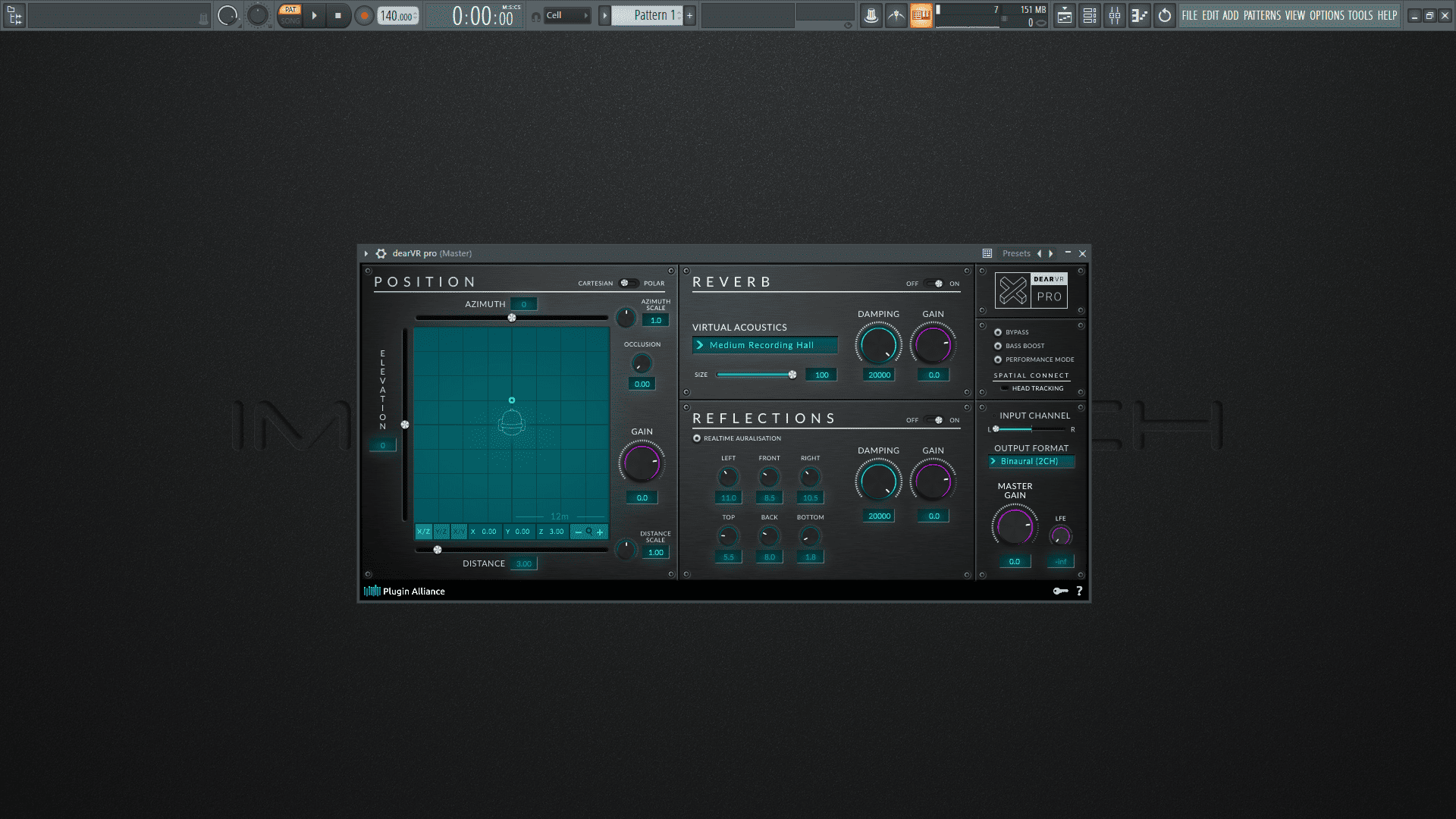Expand plugin menu arrow left of gear
This screenshot has height=819, width=1456.
click(x=366, y=253)
